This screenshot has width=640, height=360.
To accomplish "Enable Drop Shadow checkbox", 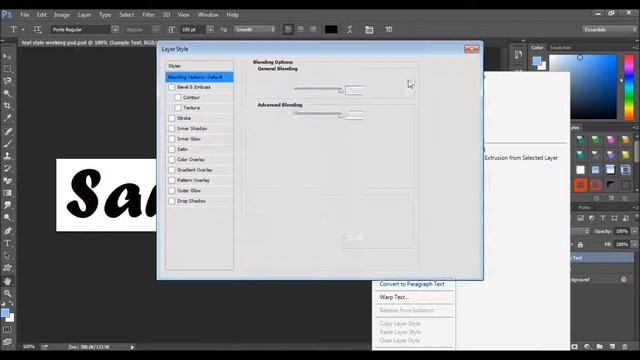I will point(171,201).
